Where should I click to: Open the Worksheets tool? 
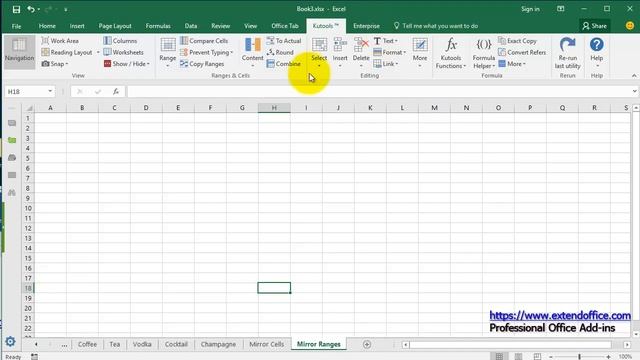[x=123, y=52]
